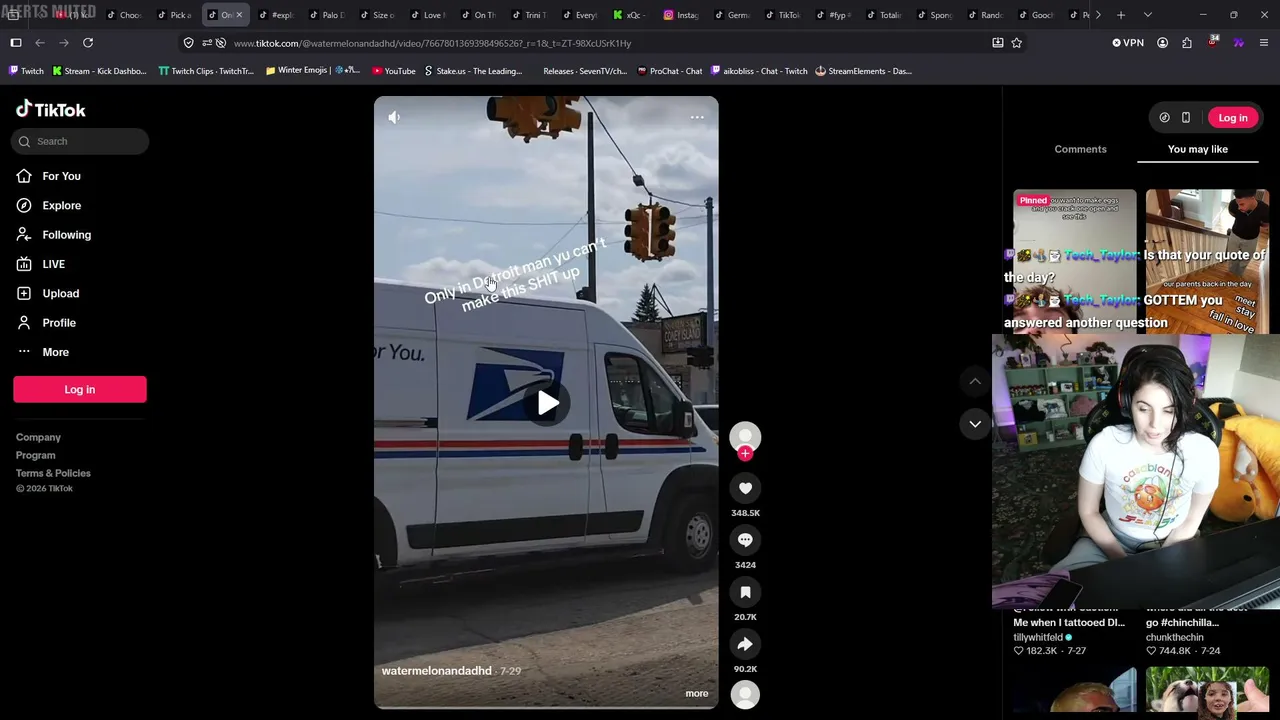Screen dimensions: 1280x720
Task: Click the phone app icon beside Log in
Action: (1186, 118)
